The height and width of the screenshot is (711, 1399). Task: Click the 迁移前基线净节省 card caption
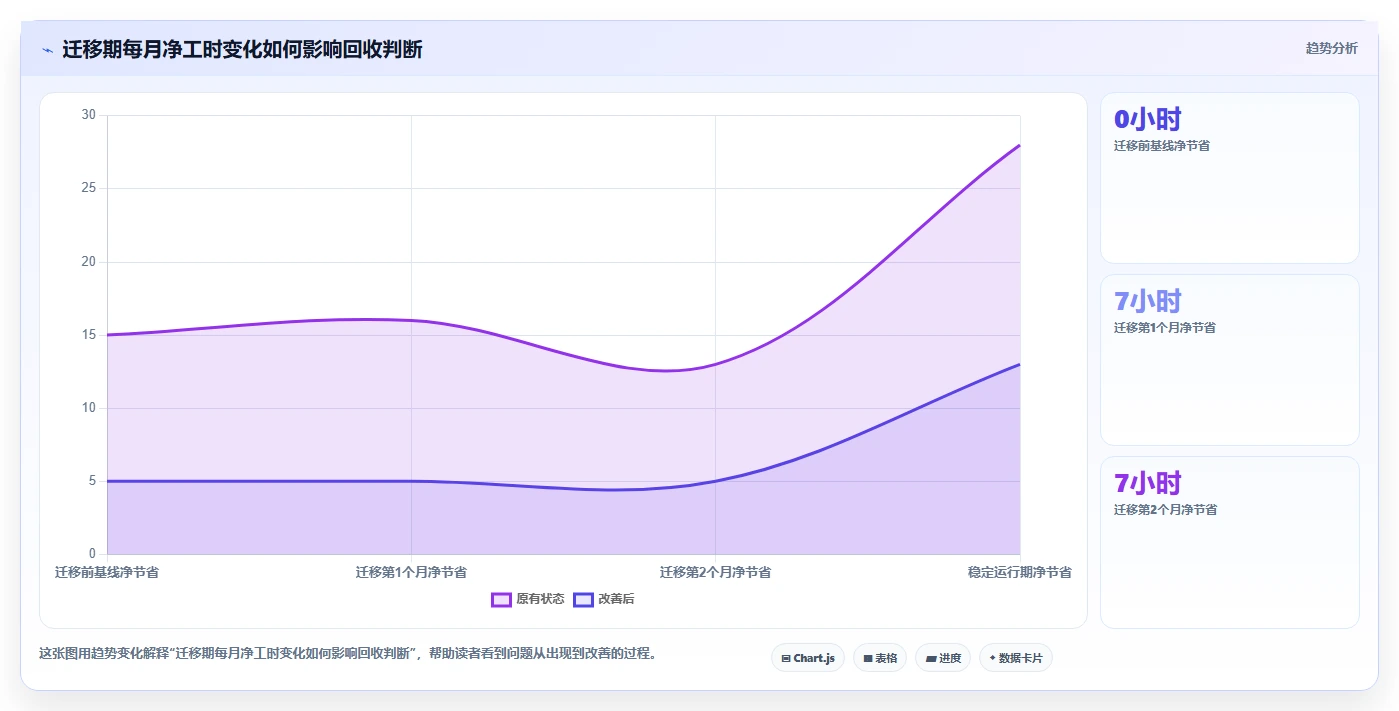[x=1162, y=146]
